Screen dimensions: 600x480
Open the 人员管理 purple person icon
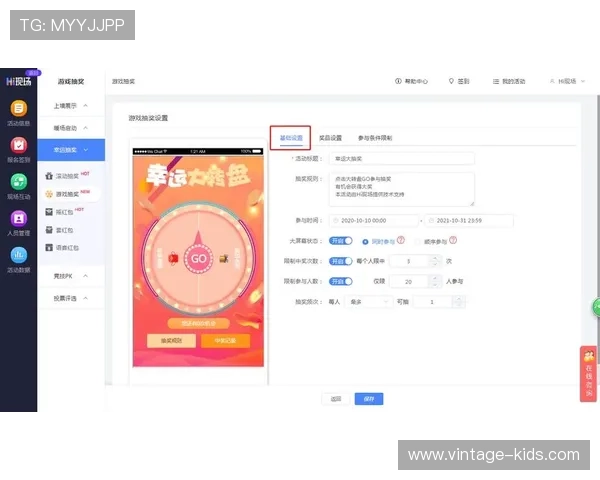(18, 219)
